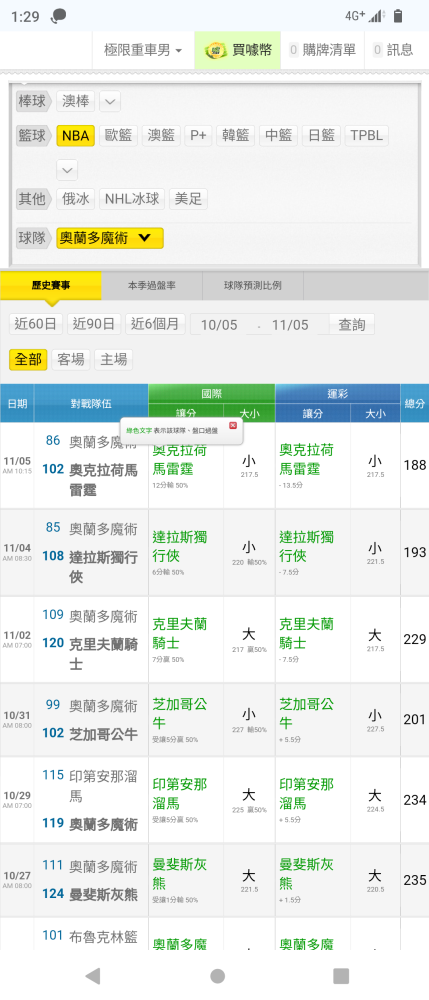Click 芝加哥公牛 in matchup column
Screen dimensions: 429x1000
click(103, 733)
